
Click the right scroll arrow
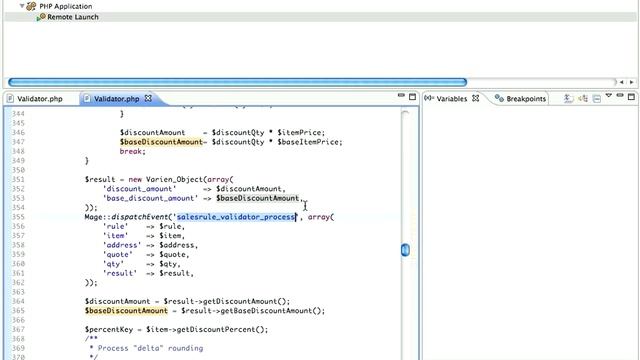pos(631,82)
